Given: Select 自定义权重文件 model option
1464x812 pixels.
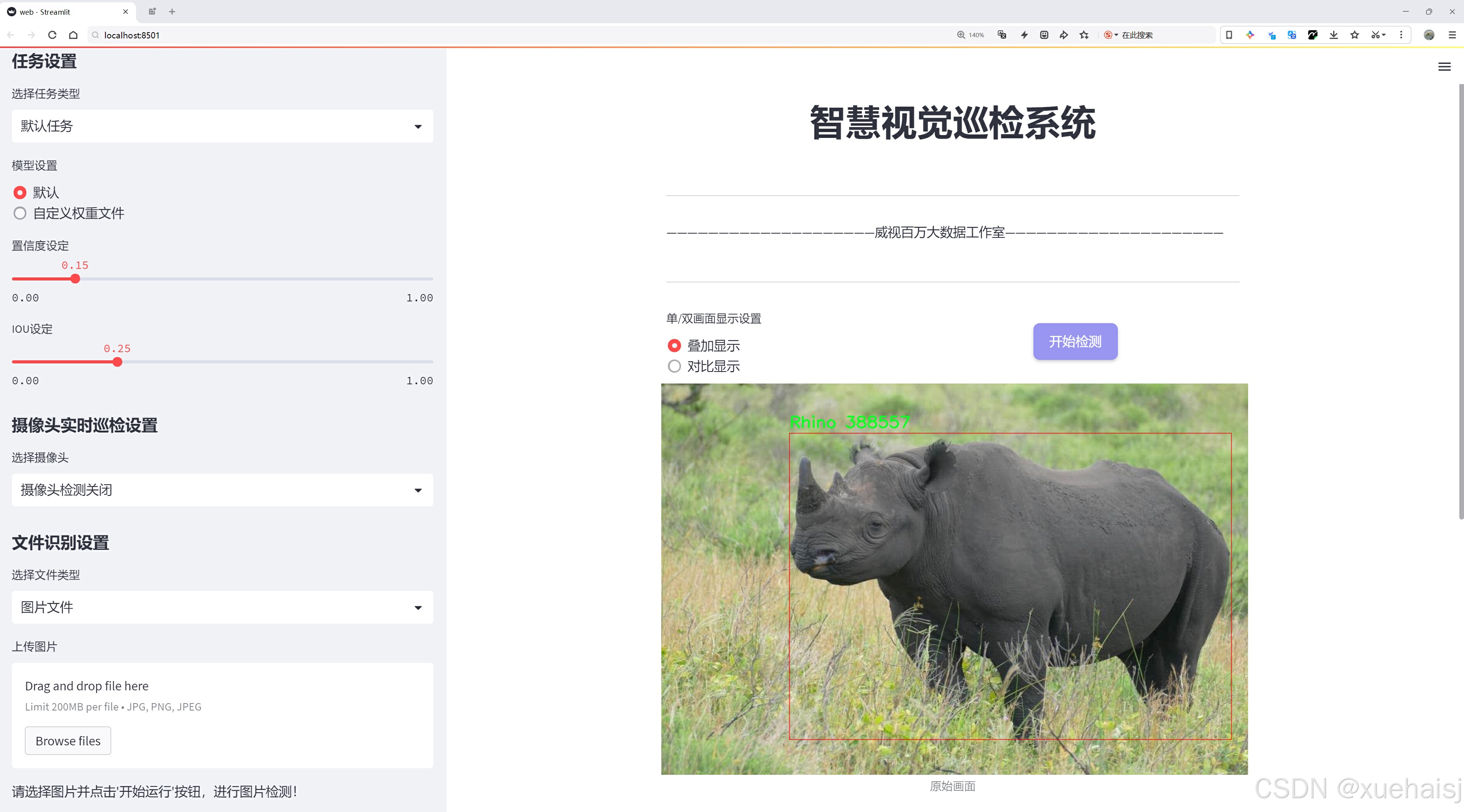Looking at the screenshot, I should click(20, 213).
